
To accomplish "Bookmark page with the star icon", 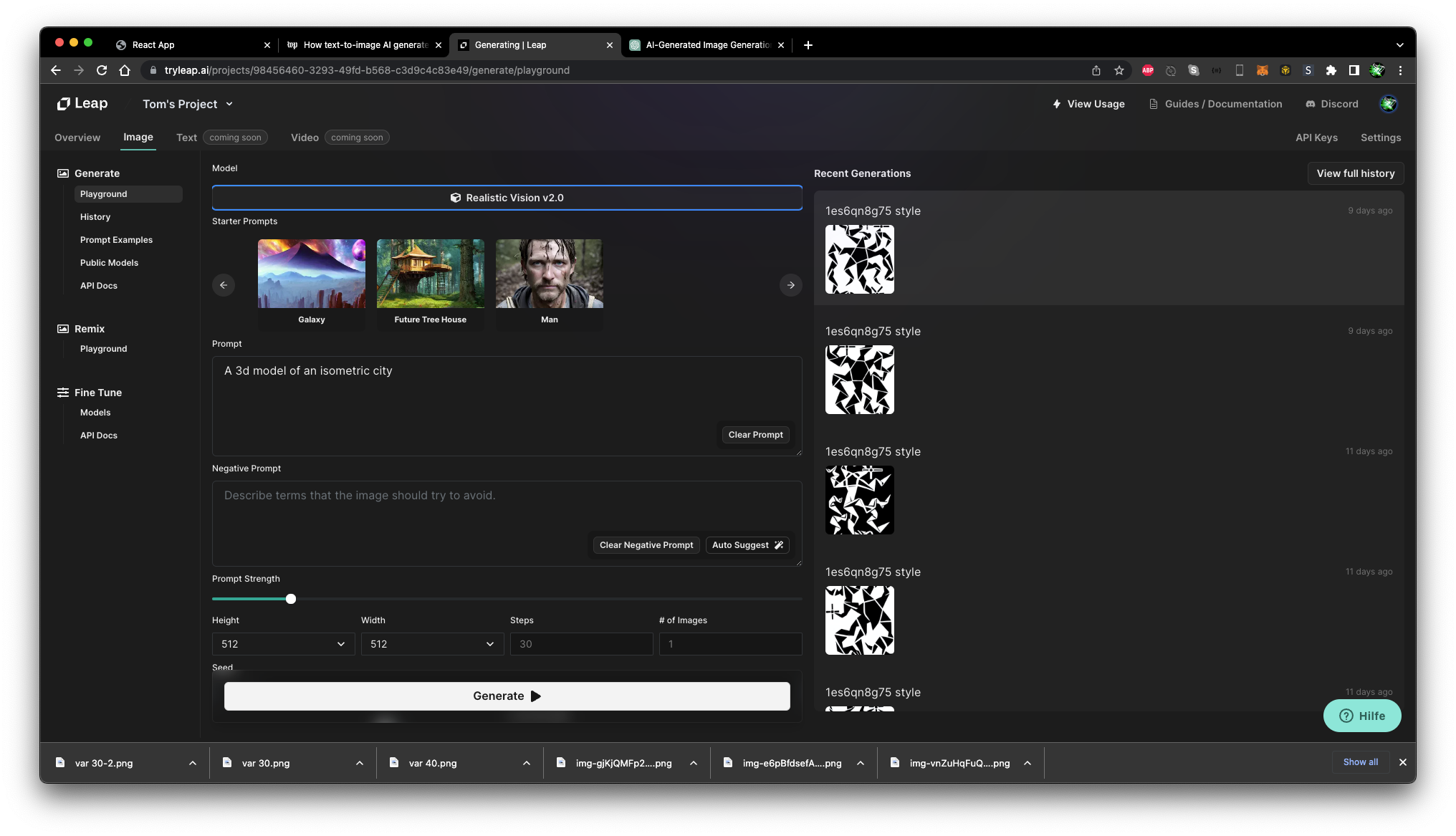I will 1119,70.
